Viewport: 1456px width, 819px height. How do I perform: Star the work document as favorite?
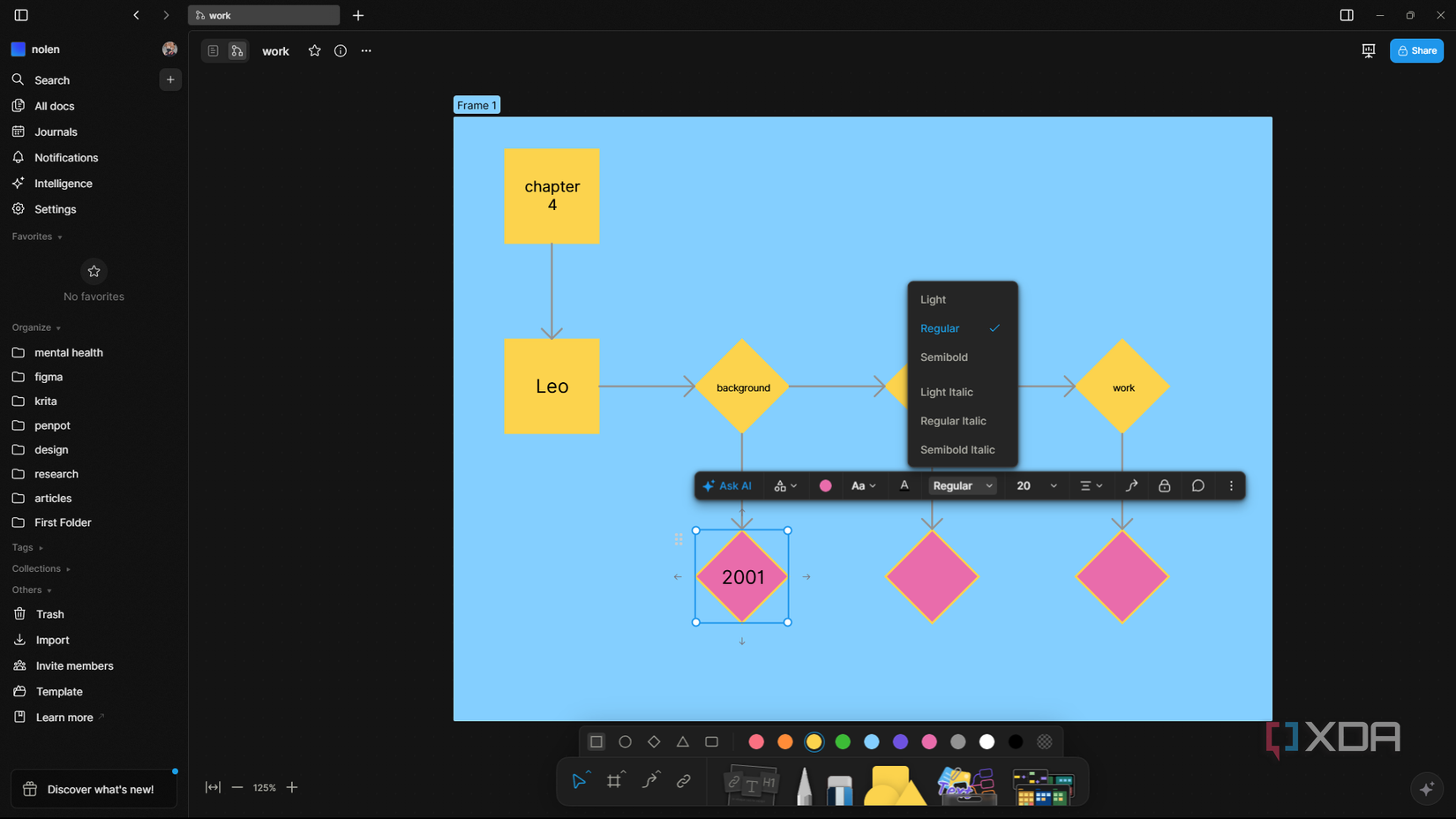314,50
